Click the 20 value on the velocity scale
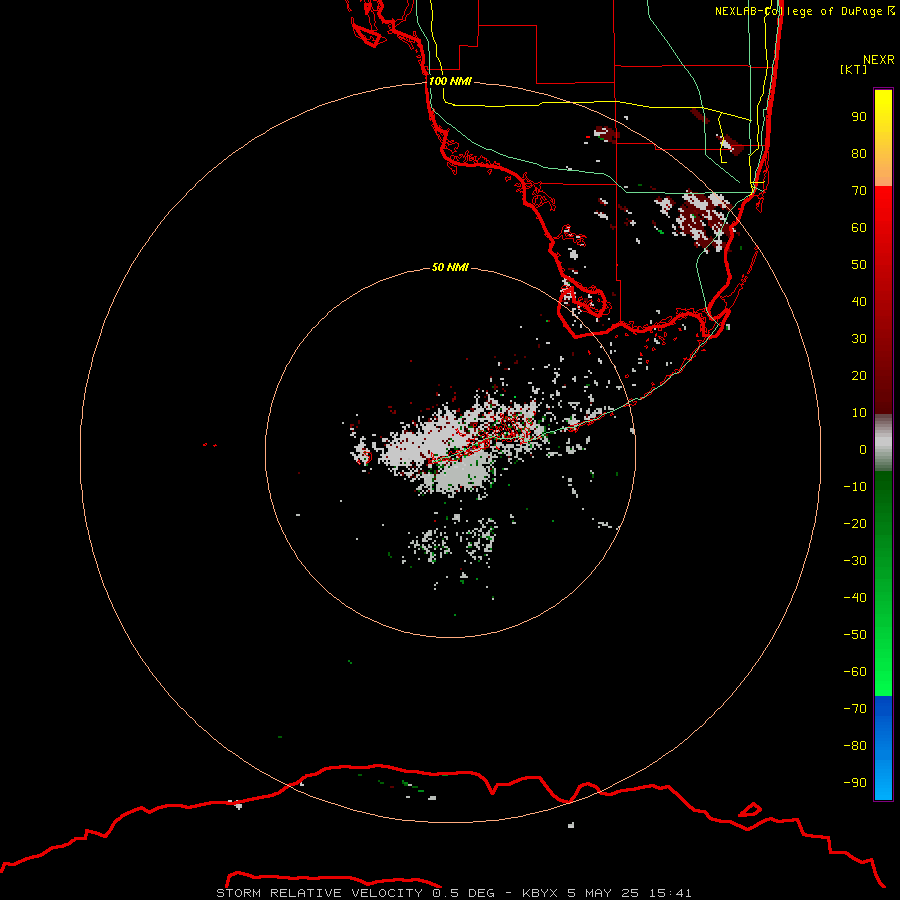This screenshot has width=900, height=900. [x=859, y=376]
